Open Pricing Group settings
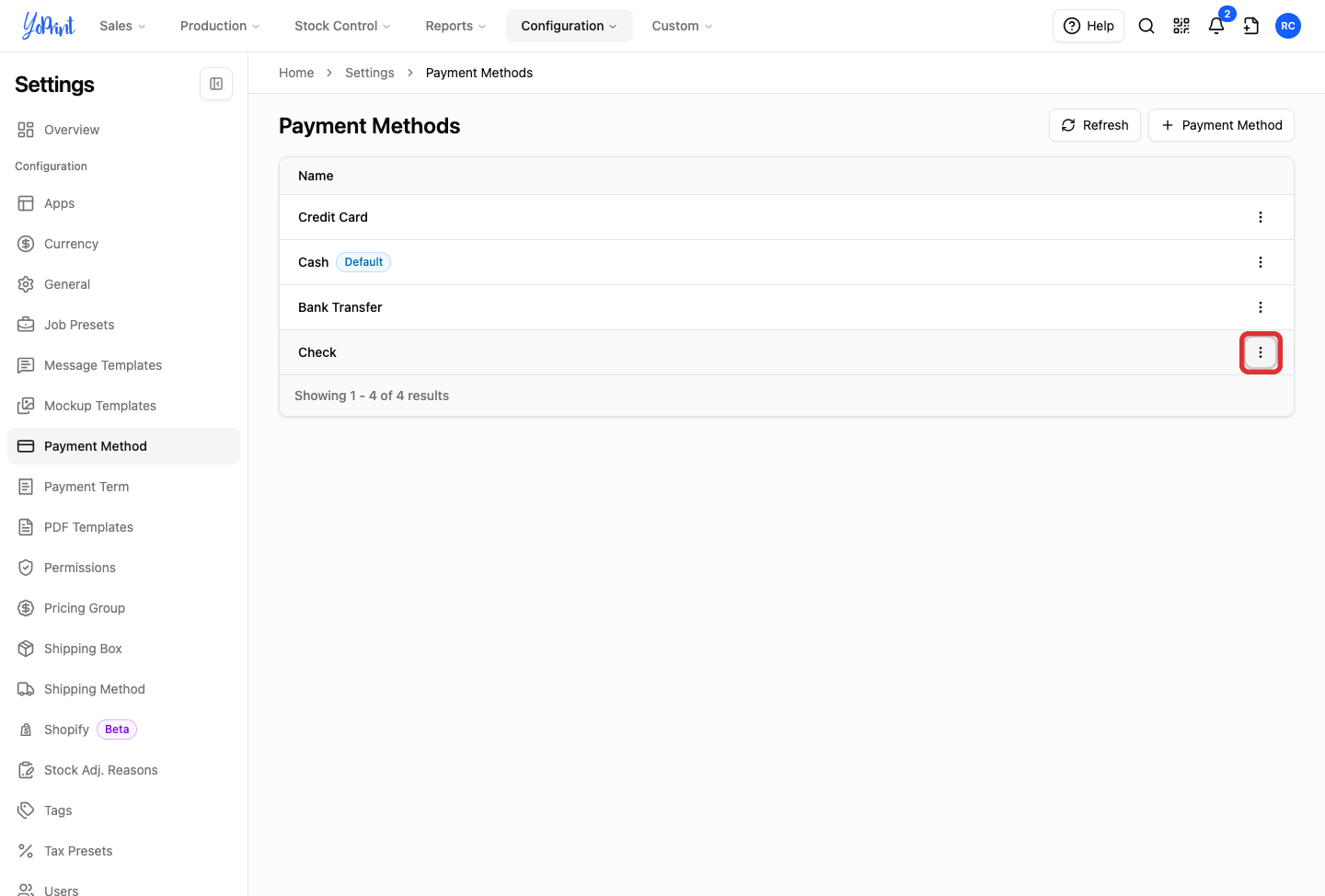The width and height of the screenshot is (1325, 896). 123,608
